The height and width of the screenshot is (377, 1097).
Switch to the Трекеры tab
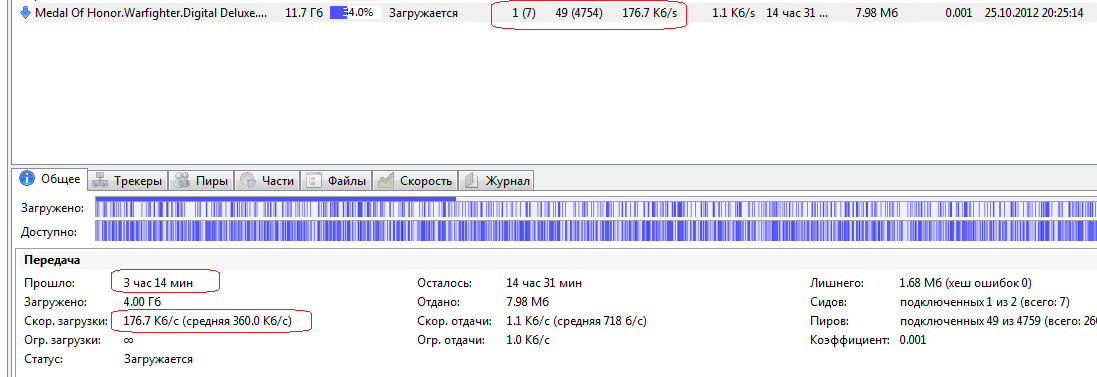pos(128,181)
